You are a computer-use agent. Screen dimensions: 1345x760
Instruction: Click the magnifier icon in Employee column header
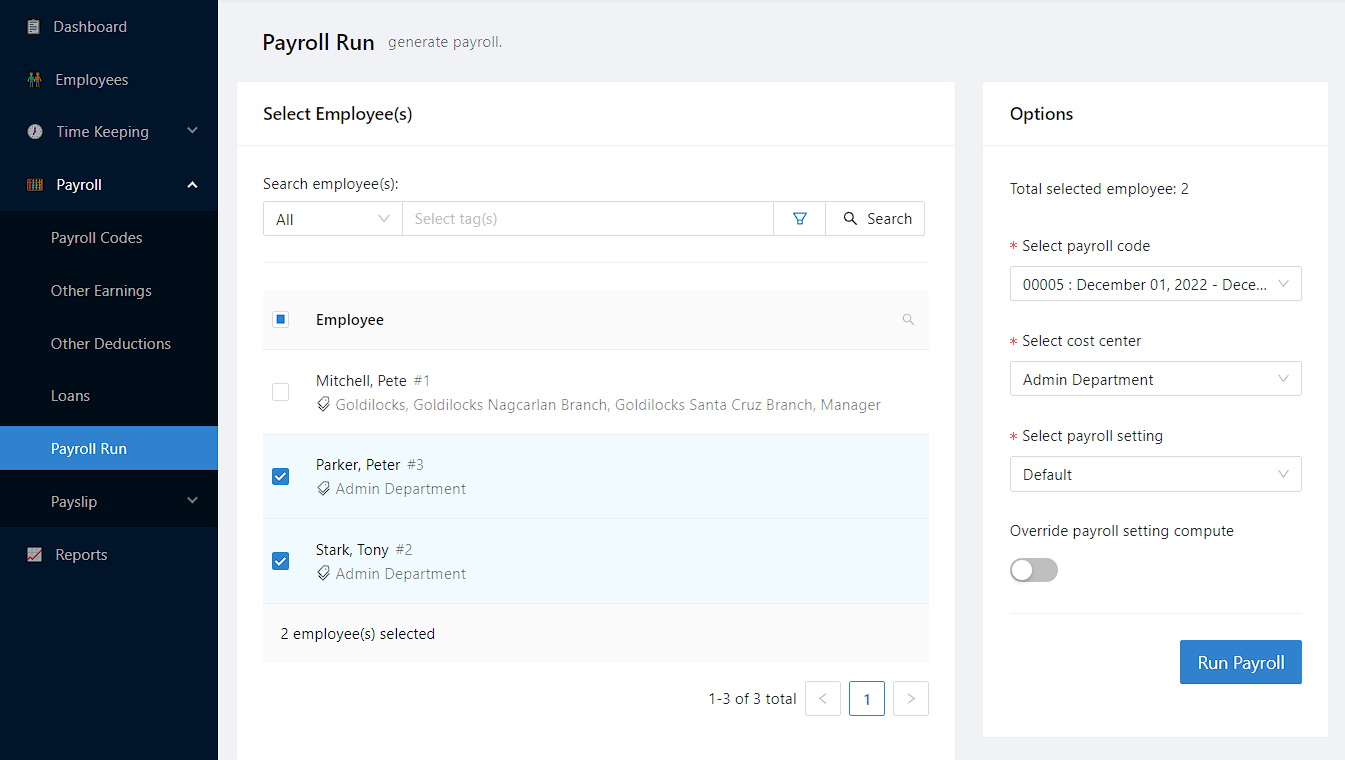[908, 320]
